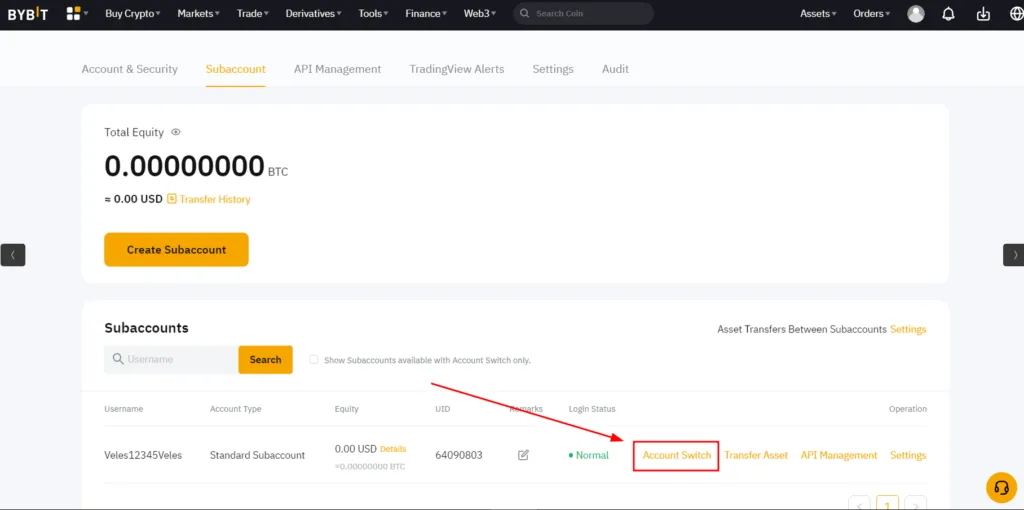This screenshot has width=1024, height=510.
Task: Click the Bybit logo
Action: point(28,14)
